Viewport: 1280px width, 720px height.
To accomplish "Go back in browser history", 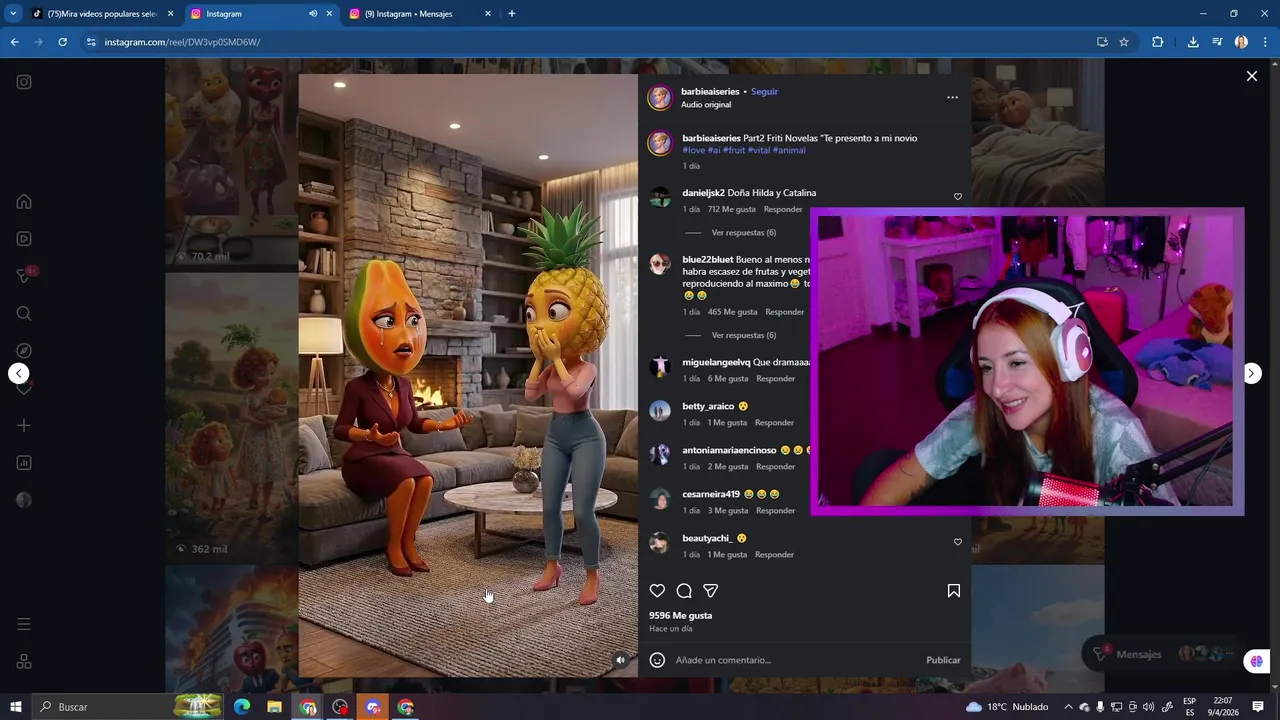I will point(15,42).
